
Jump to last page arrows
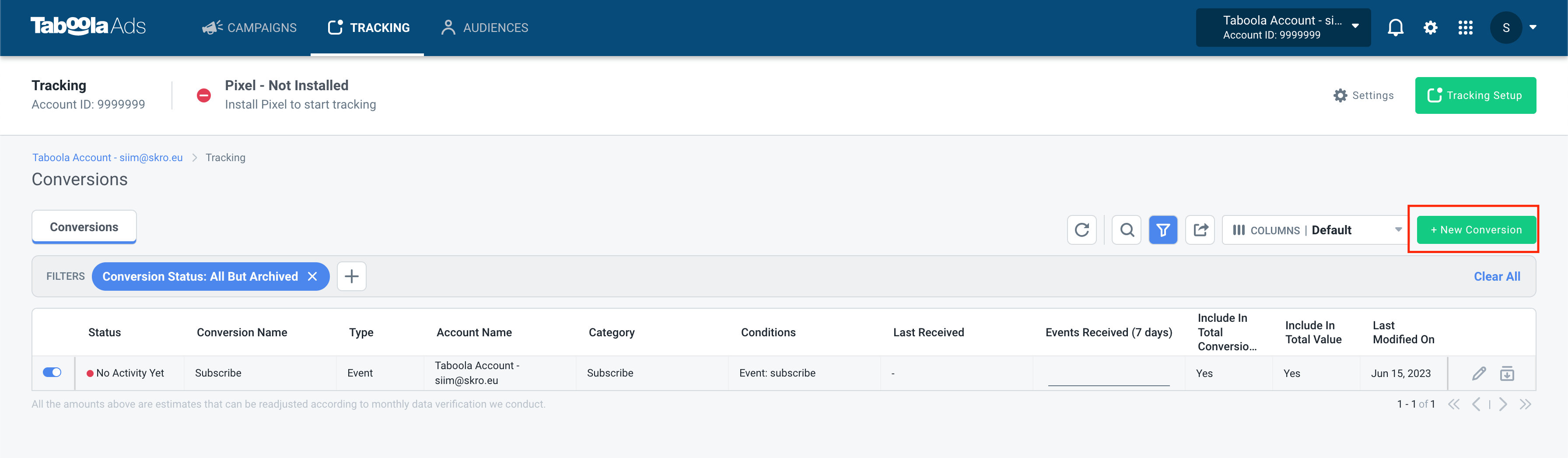1525,404
